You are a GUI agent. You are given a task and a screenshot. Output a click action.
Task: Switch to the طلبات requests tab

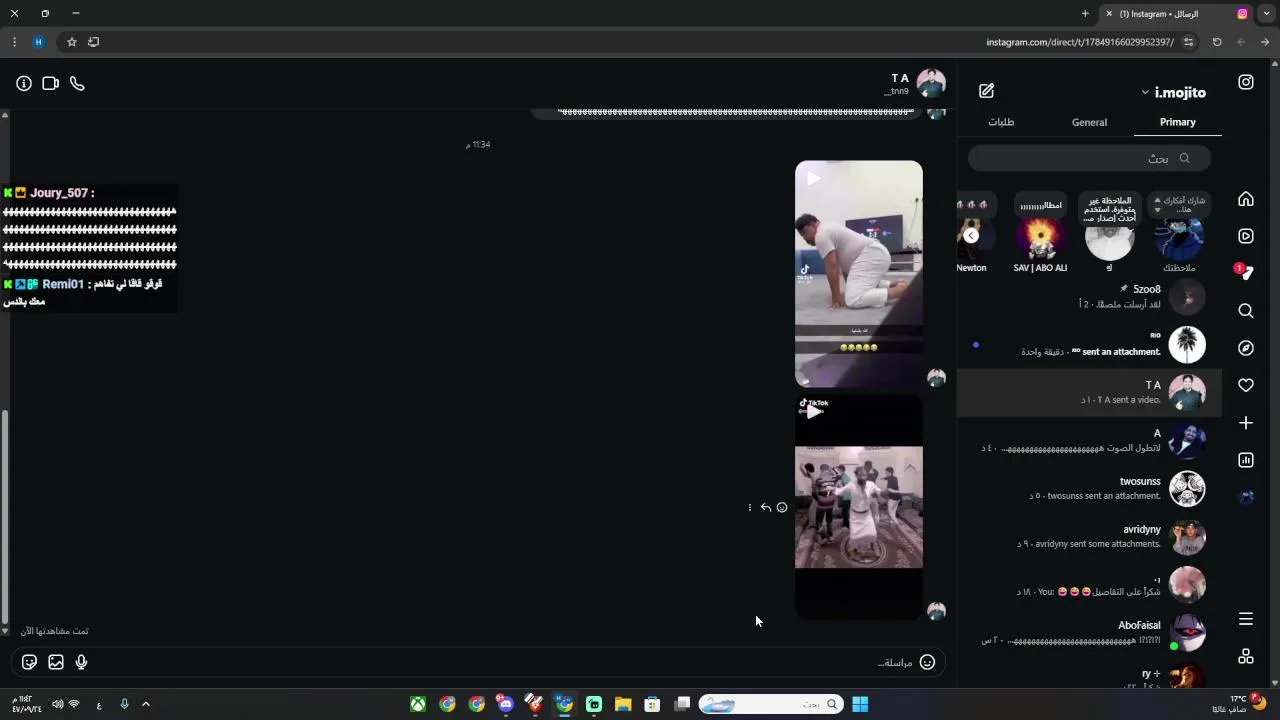(1001, 122)
